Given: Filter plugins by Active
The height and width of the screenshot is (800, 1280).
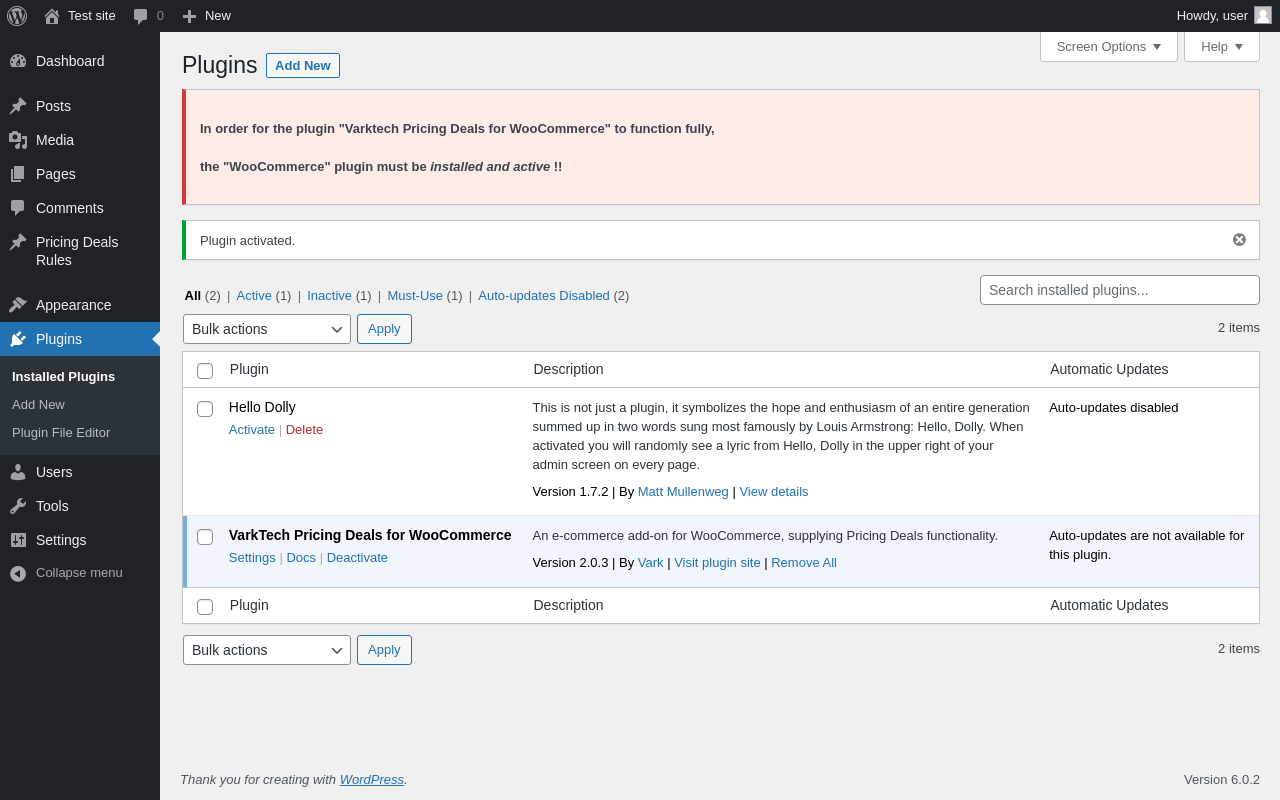Looking at the screenshot, I should (254, 296).
